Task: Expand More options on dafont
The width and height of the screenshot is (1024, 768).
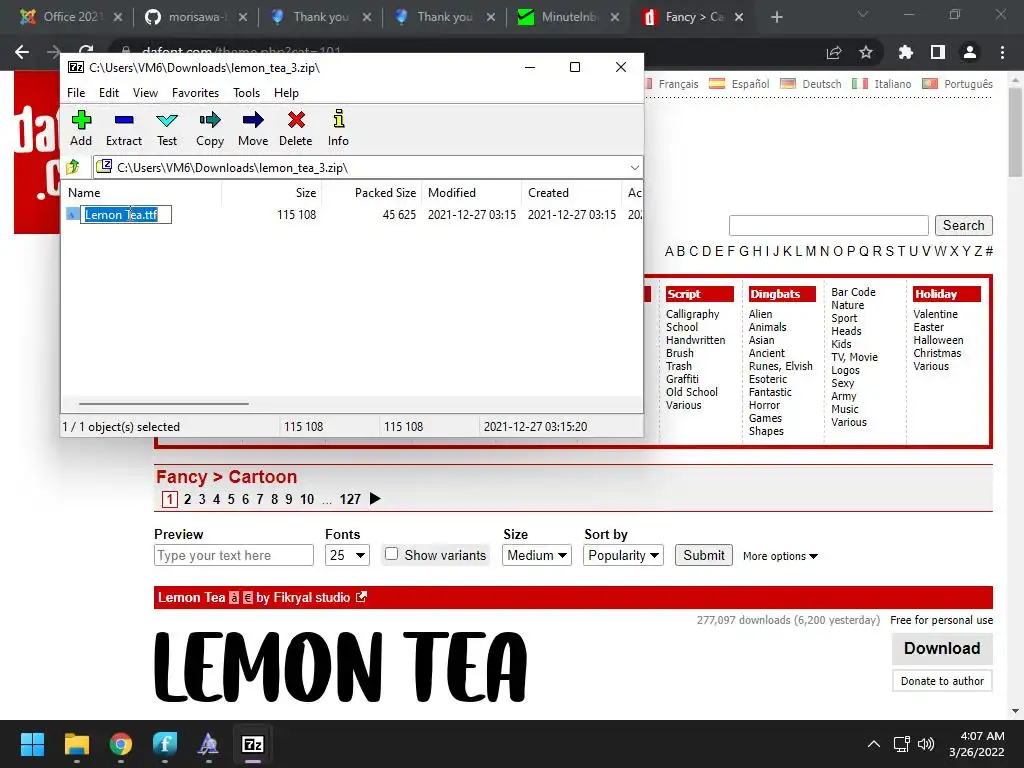Action: coord(780,556)
